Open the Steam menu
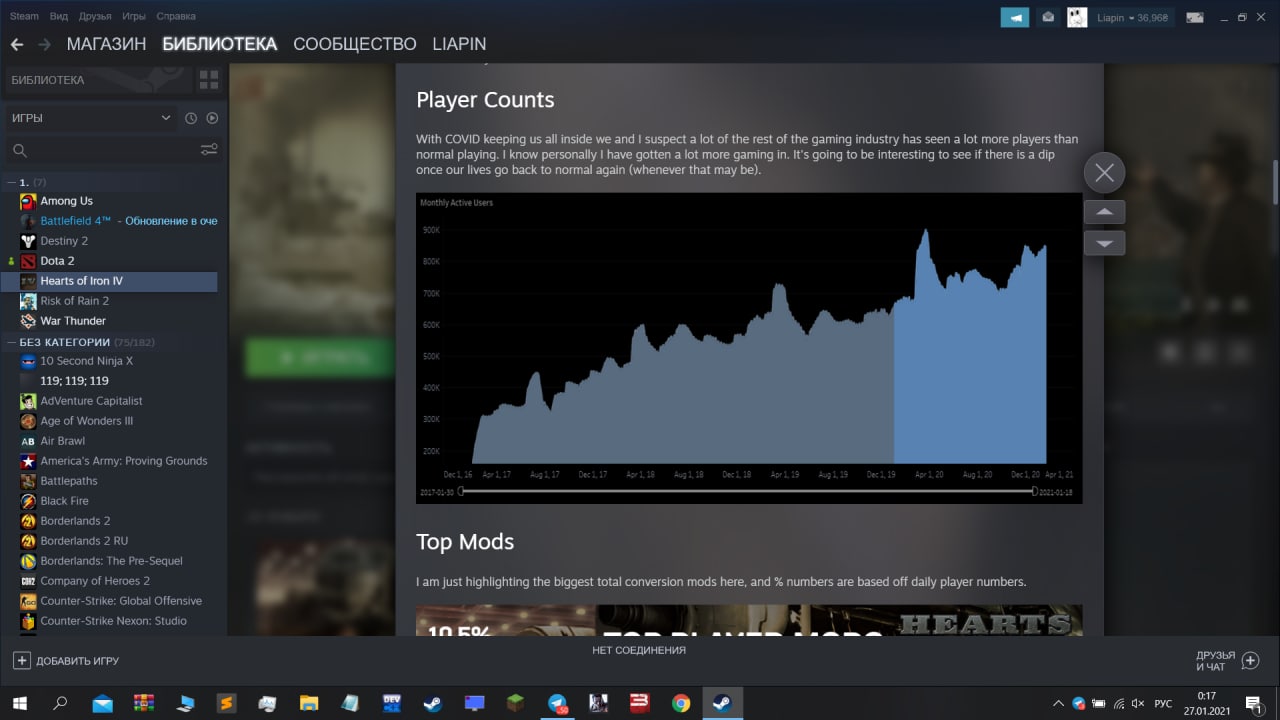This screenshot has width=1280, height=720. pos(24,16)
